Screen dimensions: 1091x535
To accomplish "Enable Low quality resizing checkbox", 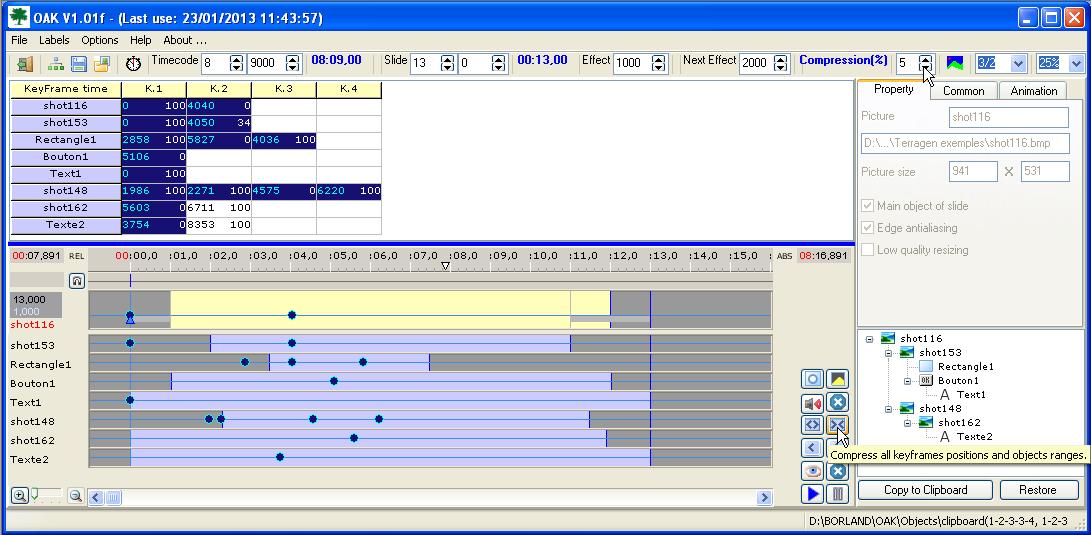I will 868,250.
